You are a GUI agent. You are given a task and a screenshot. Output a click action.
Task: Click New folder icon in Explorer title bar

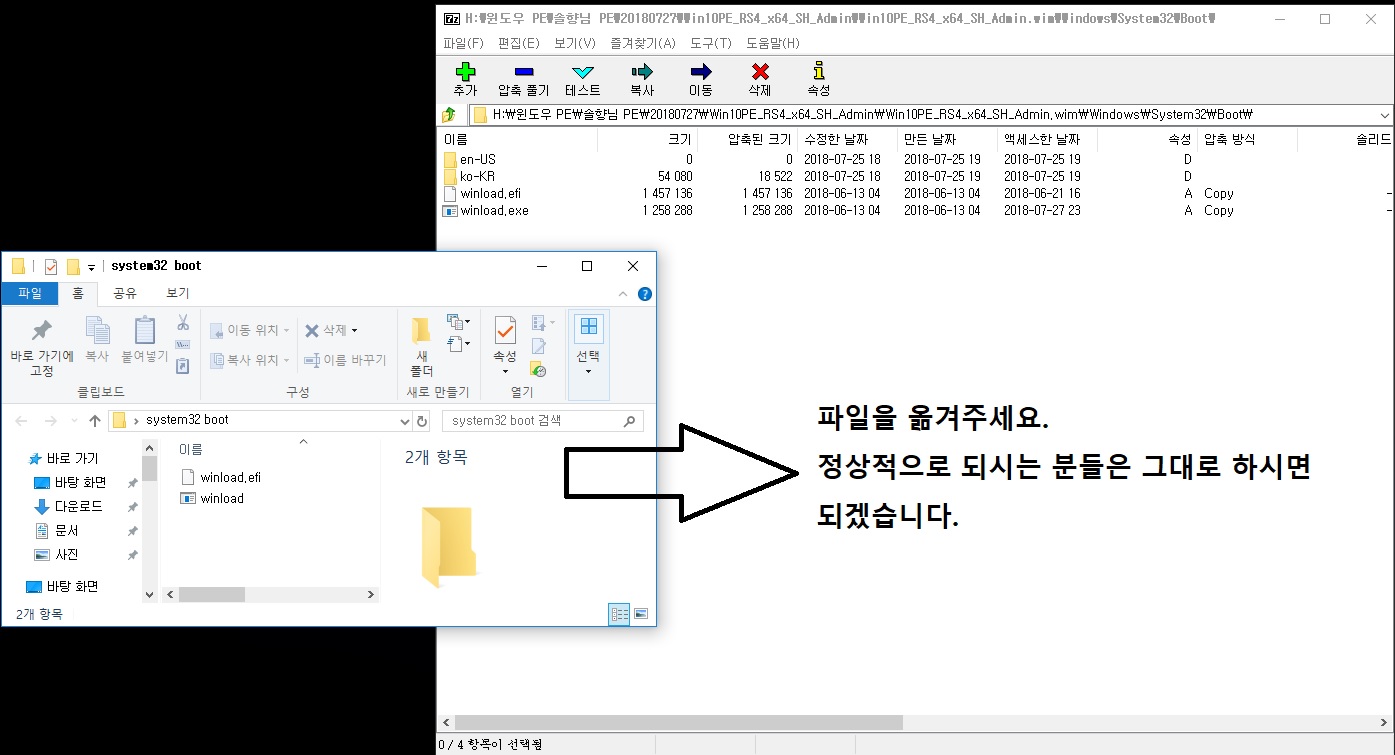click(73, 266)
